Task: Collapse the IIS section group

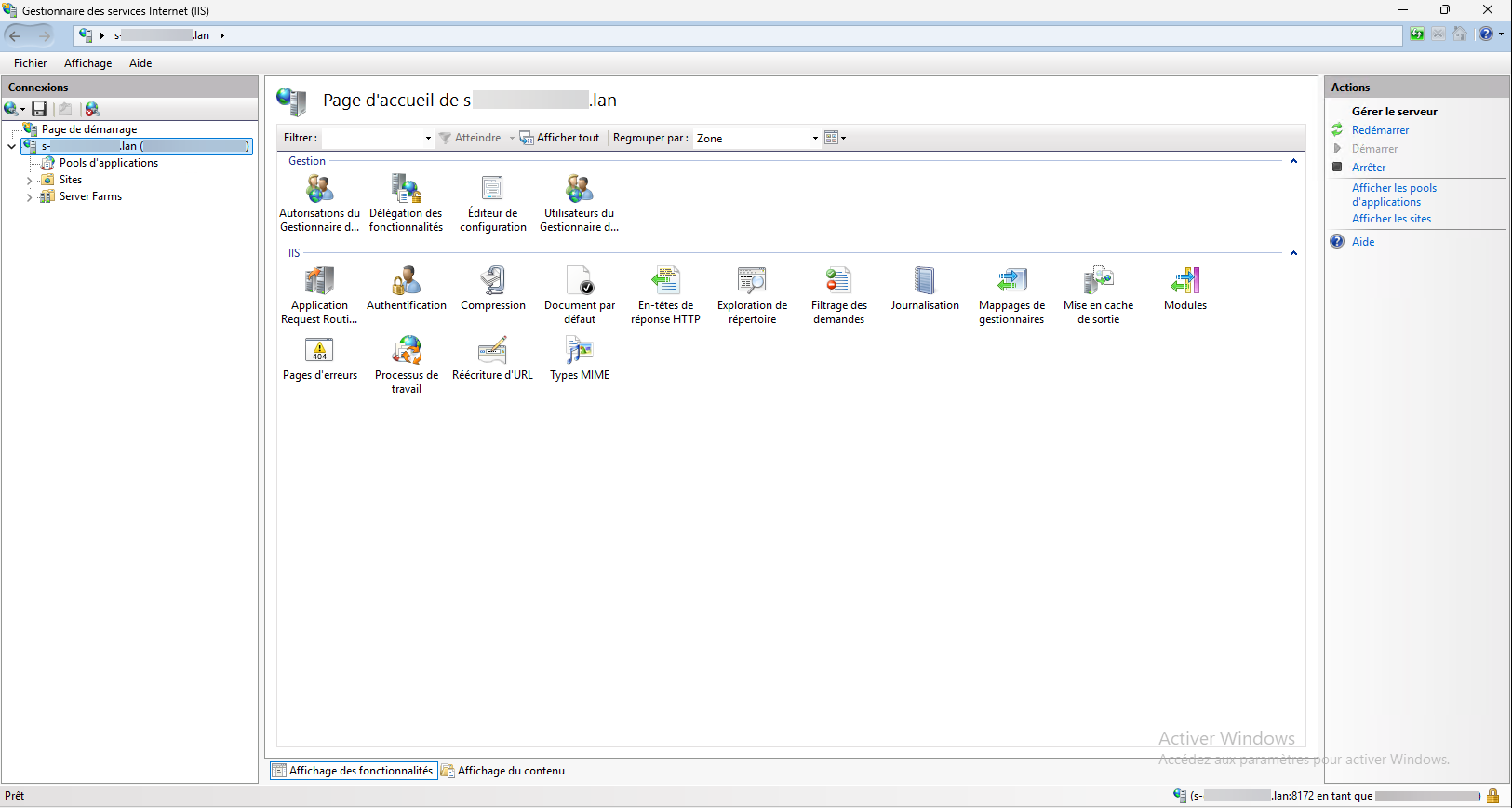Action: 1292,253
